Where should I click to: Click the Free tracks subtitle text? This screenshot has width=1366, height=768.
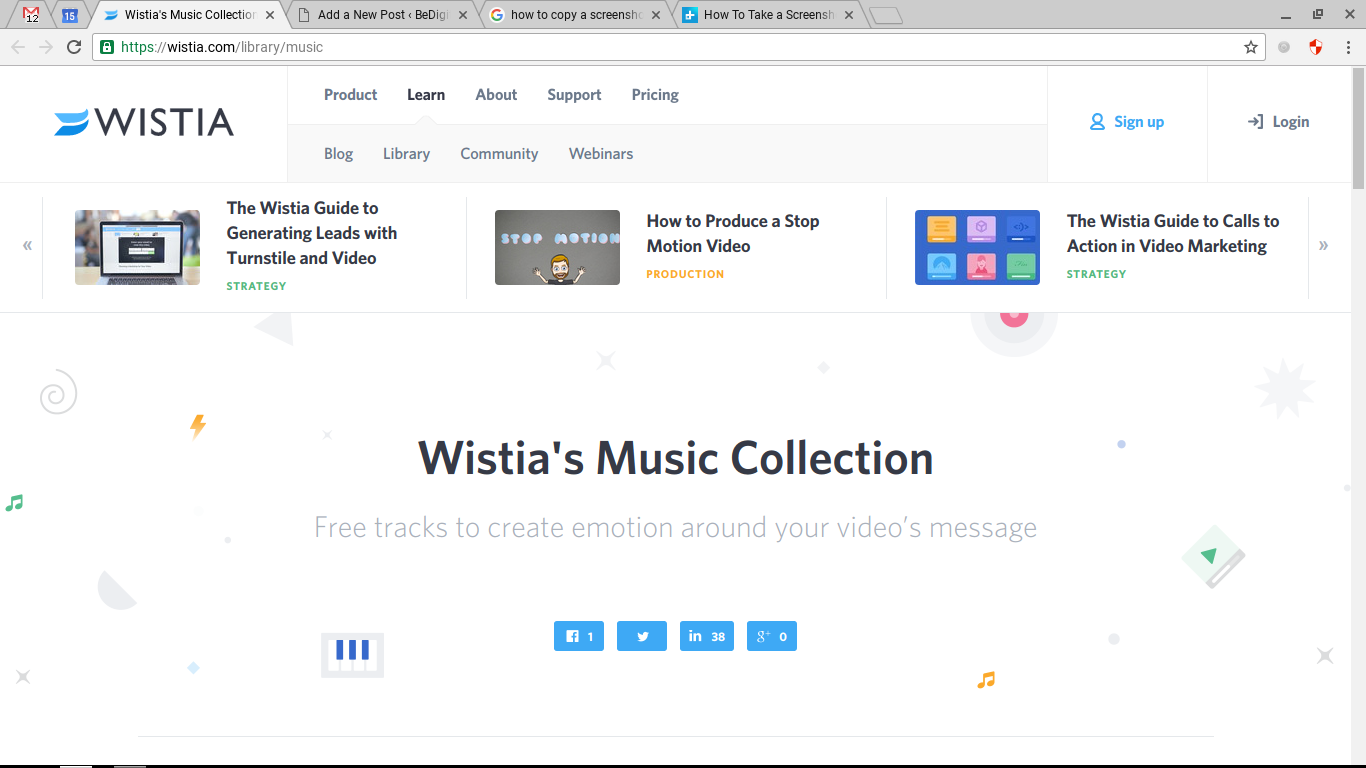point(675,527)
